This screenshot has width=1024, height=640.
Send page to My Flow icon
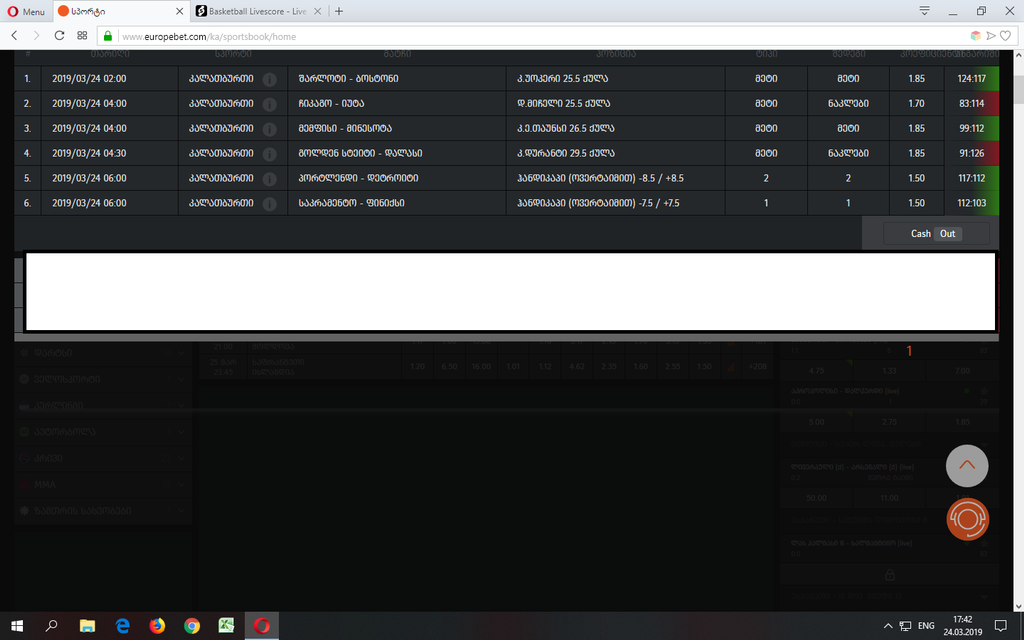pyautogui.click(x=991, y=36)
